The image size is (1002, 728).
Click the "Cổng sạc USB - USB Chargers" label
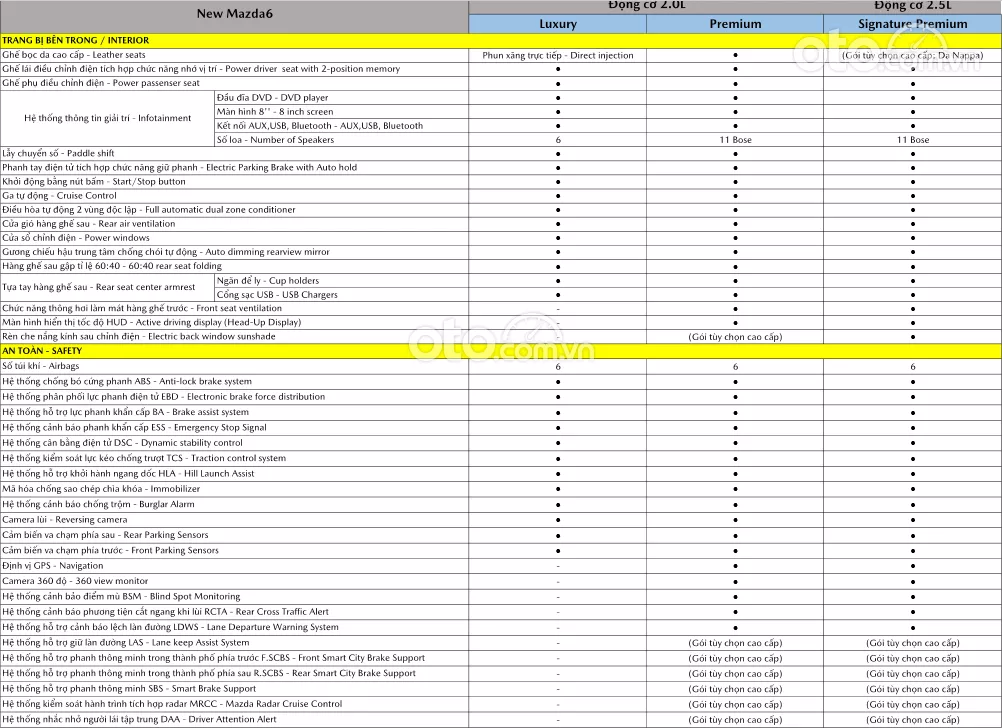(x=277, y=295)
